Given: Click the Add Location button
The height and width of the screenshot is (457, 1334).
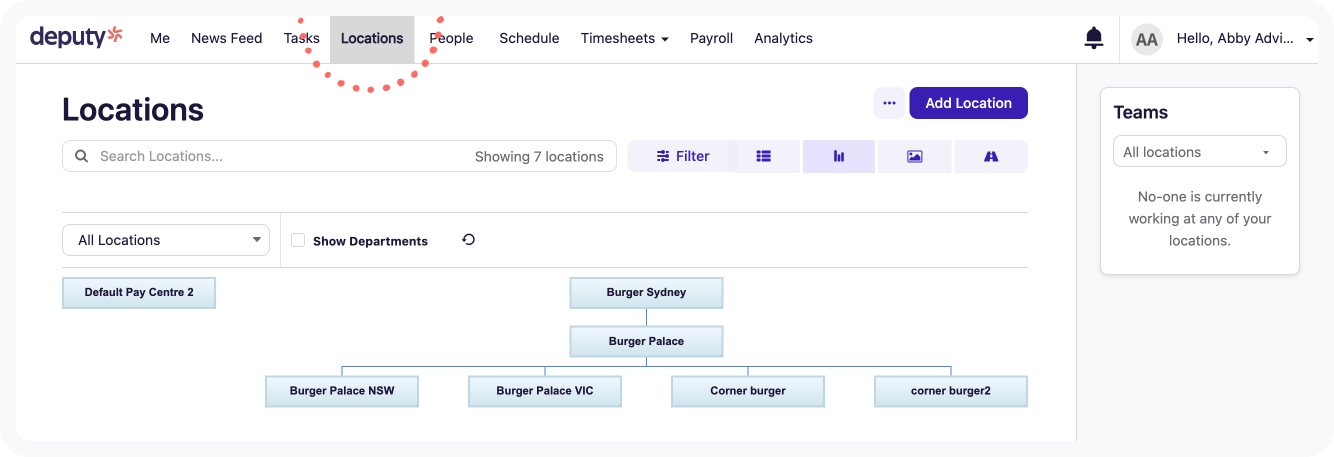Looking at the screenshot, I should 968,103.
